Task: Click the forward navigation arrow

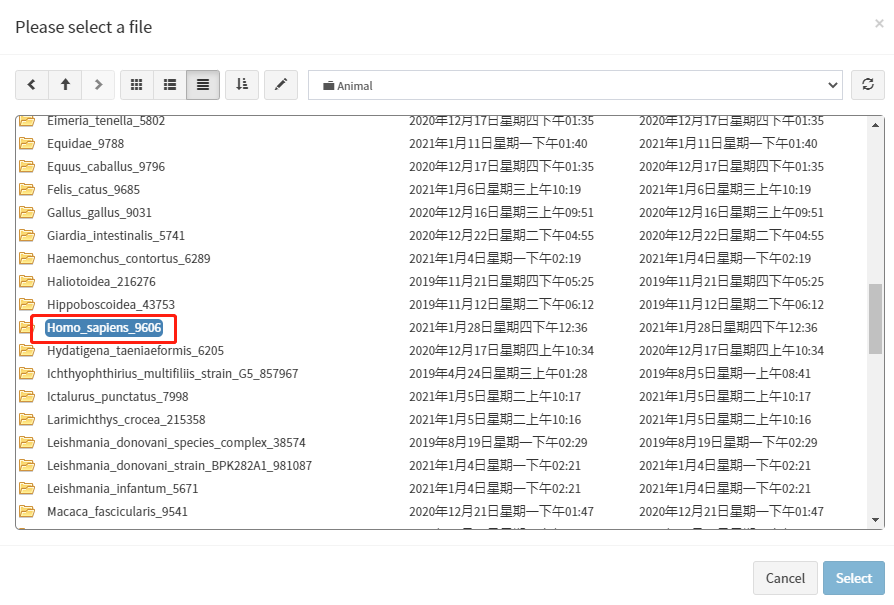Action: click(x=98, y=85)
